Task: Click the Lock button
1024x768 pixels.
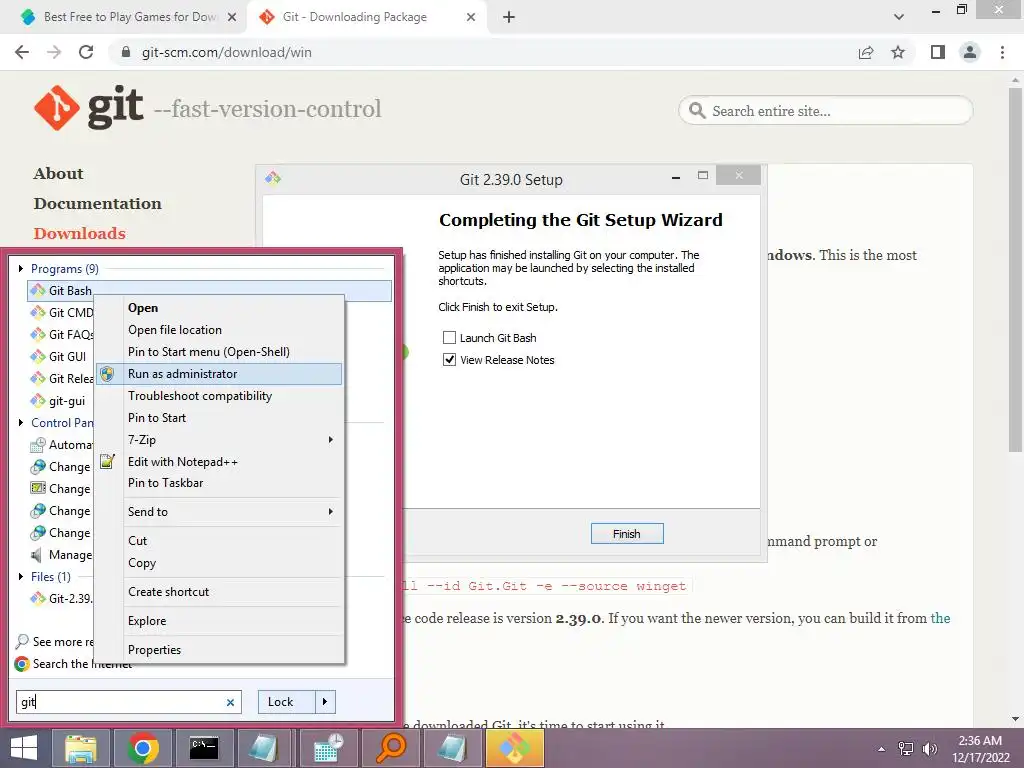Action: (286, 702)
